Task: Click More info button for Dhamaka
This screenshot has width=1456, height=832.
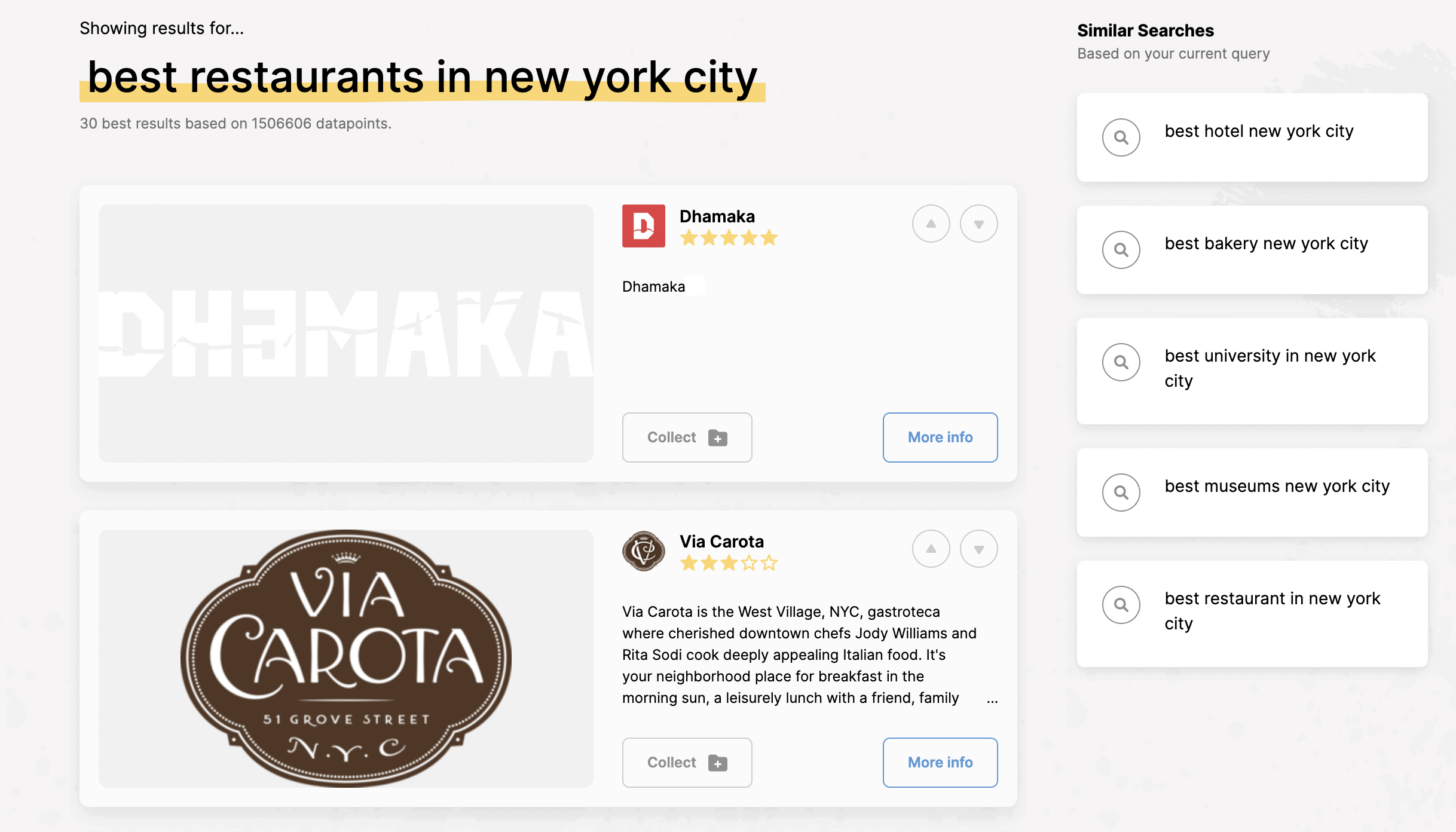Action: 940,437
